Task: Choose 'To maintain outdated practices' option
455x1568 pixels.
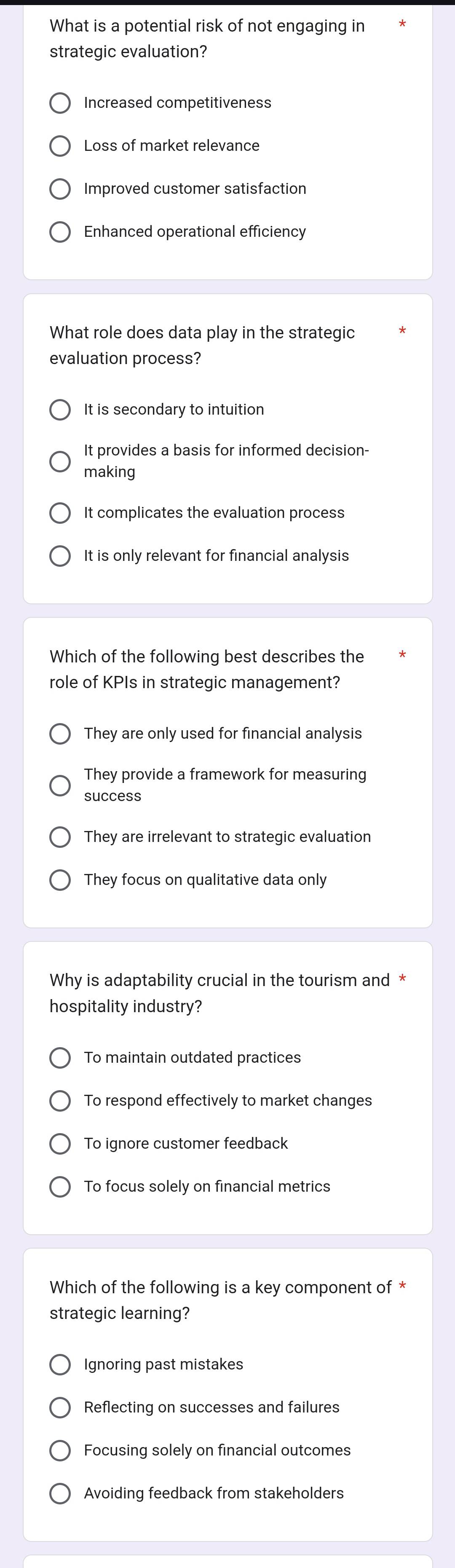Action: (59, 1058)
